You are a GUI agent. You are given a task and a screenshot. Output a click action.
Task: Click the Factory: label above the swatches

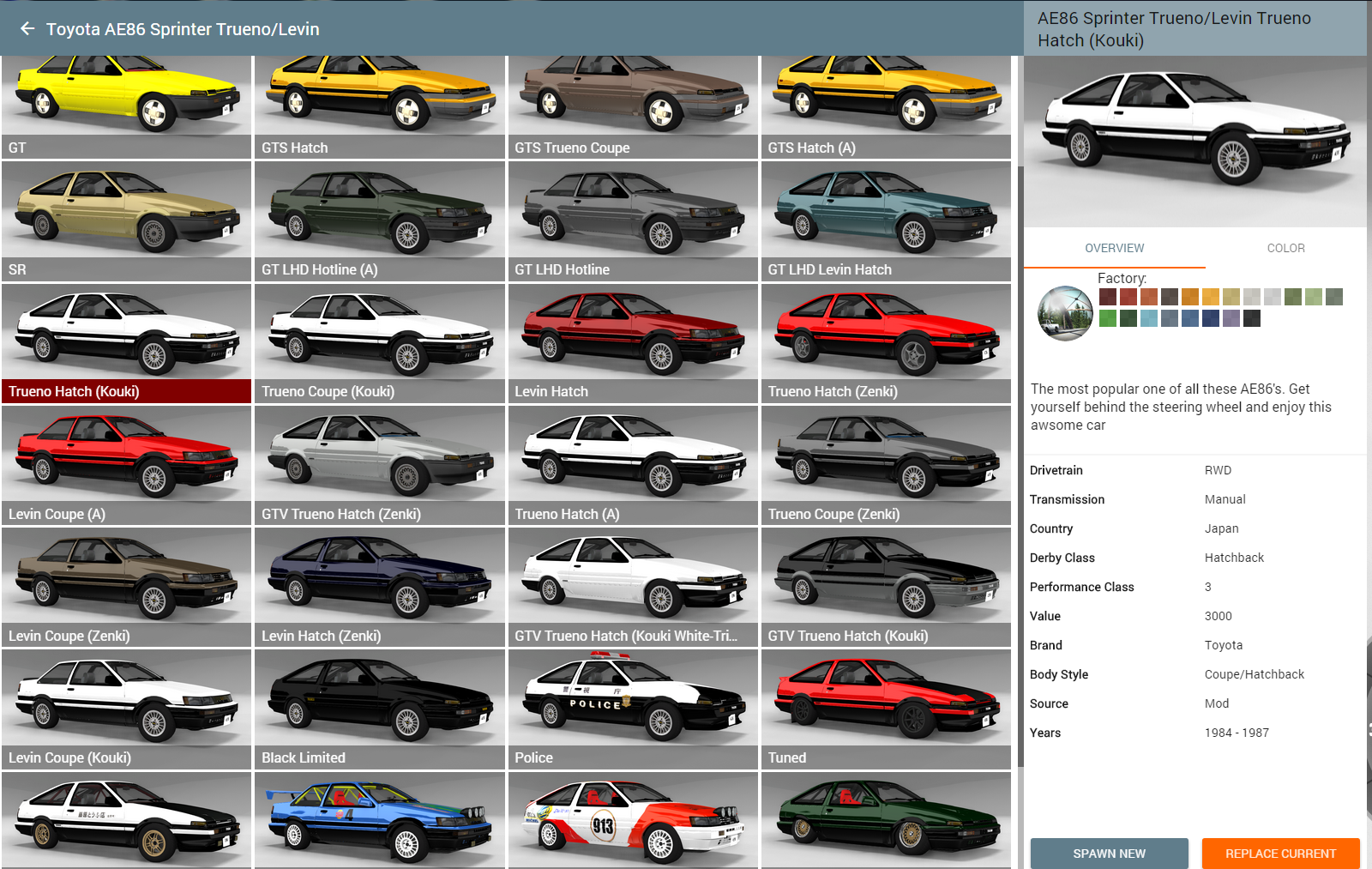point(1122,278)
